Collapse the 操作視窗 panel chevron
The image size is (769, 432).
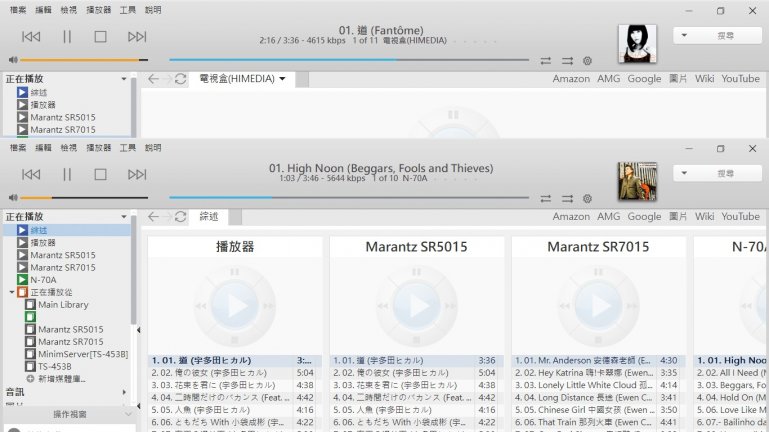click(128, 414)
